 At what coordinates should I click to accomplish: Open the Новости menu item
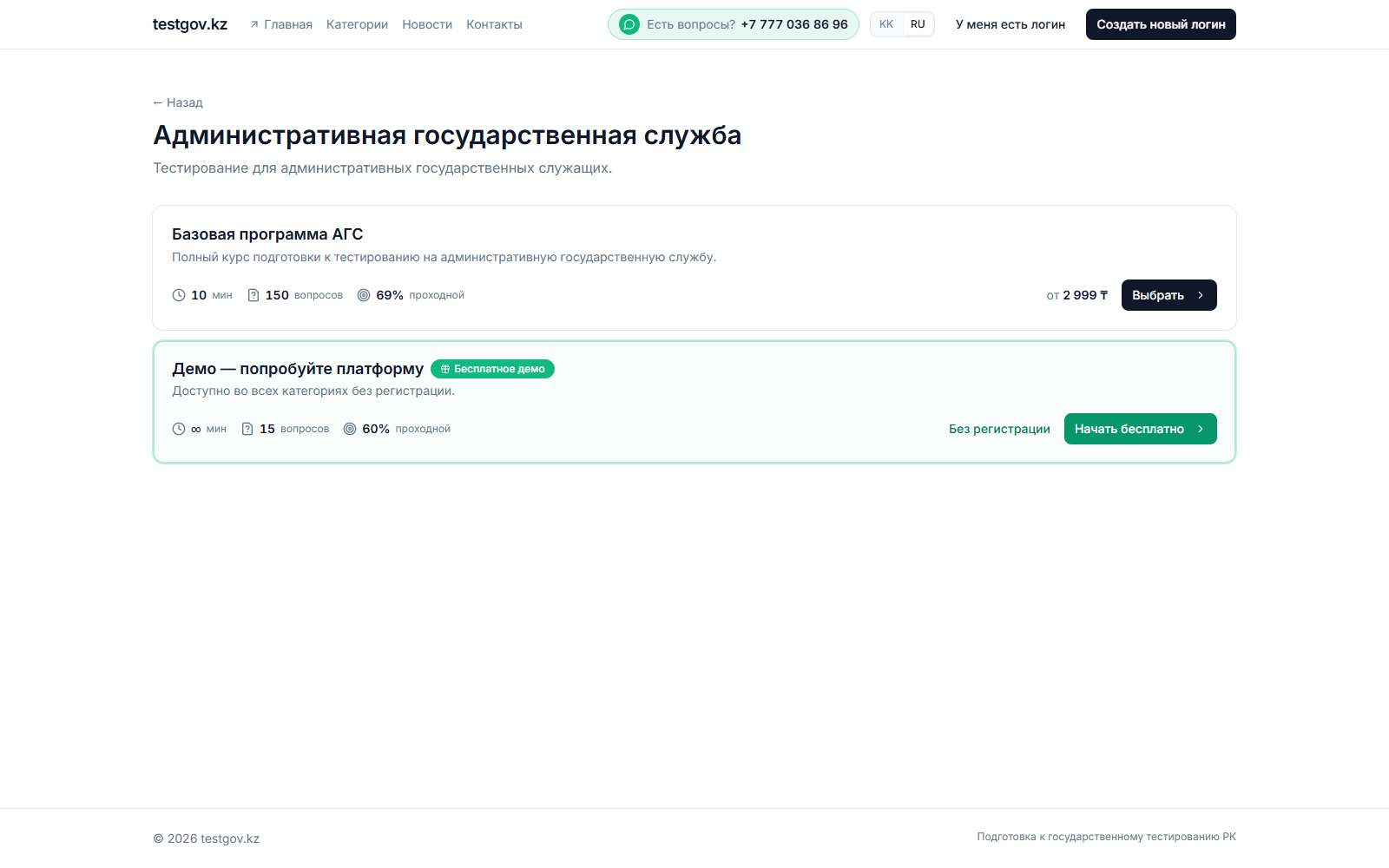point(427,24)
